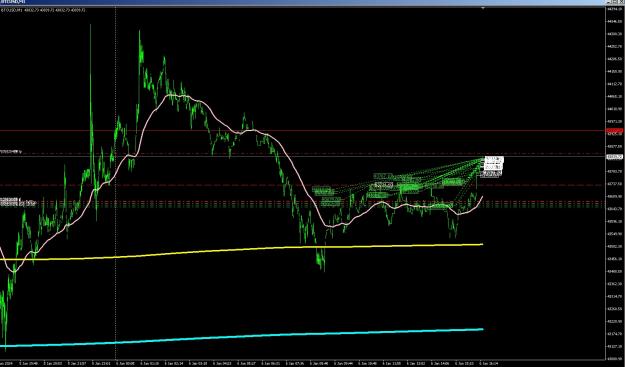This screenshot has width=625, height=367.
Task: Click the chart shift triangle marker at top
Action: tap(483, 8)
